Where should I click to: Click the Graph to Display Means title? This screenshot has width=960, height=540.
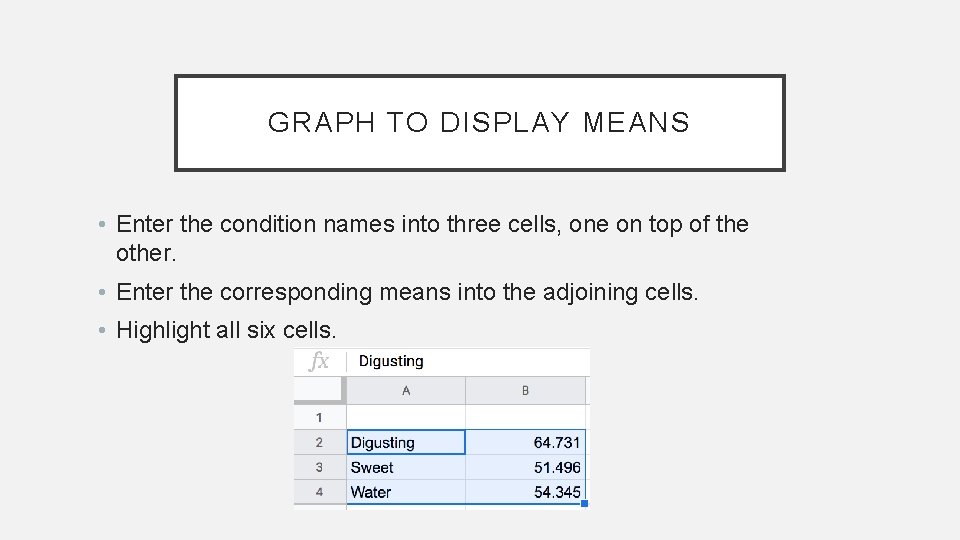click(479, 123)
